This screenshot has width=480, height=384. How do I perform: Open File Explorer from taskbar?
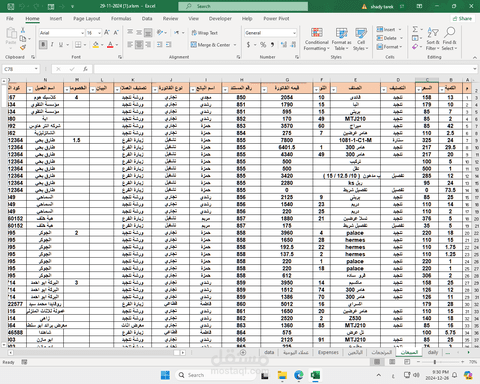point(282,375)
